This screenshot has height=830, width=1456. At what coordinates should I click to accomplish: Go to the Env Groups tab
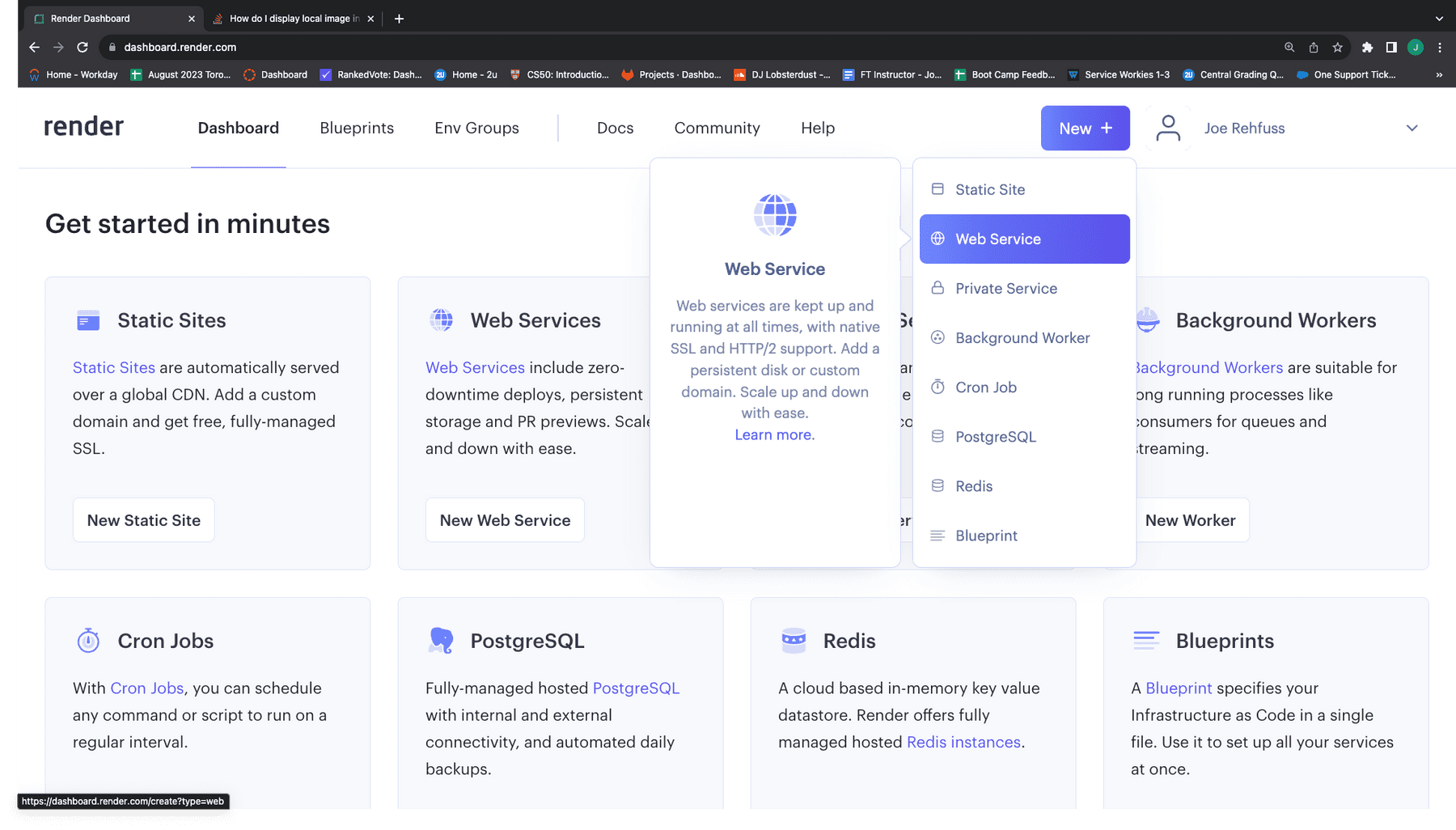[476, 128]
